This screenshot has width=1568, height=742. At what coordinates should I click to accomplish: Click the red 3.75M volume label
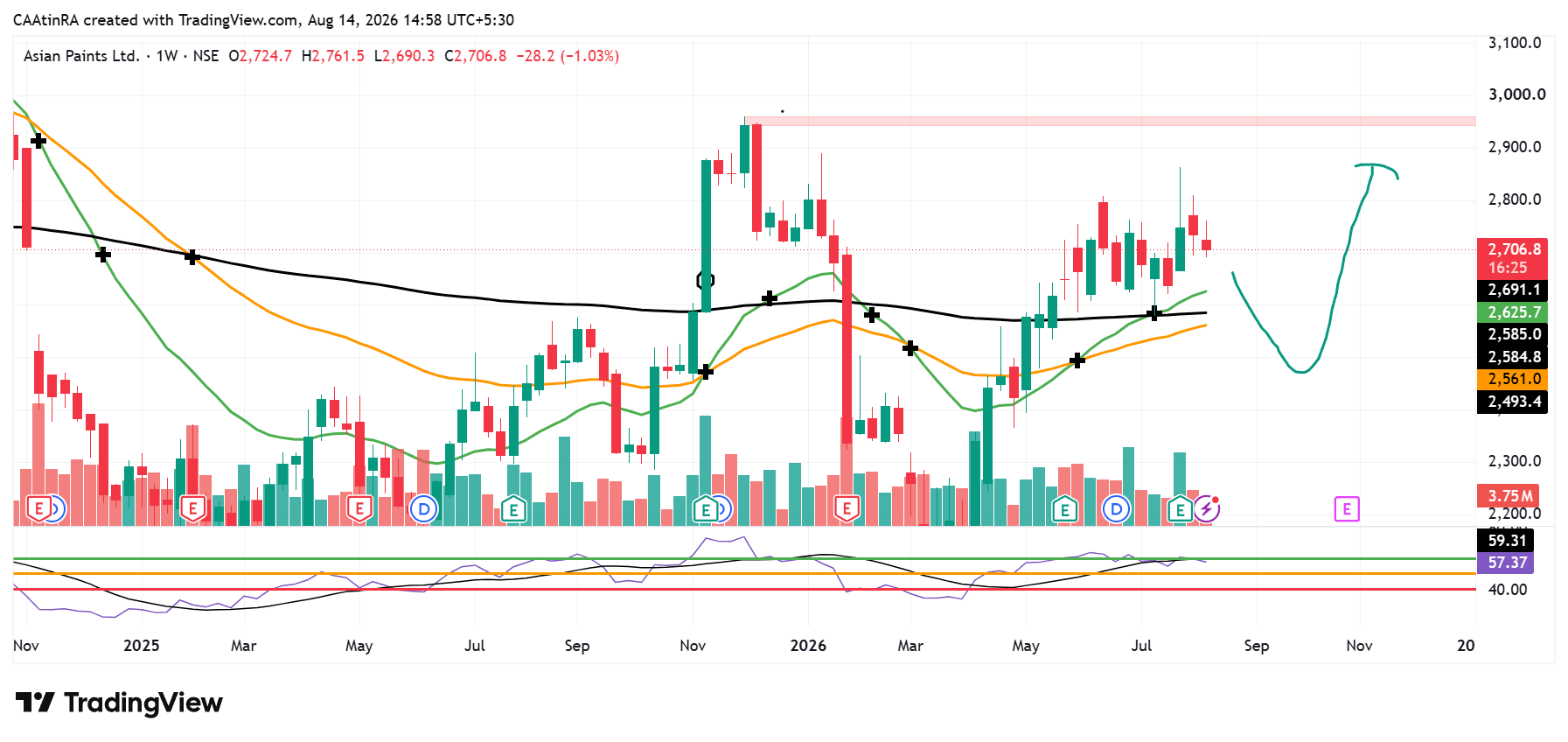coord(1509,496)
